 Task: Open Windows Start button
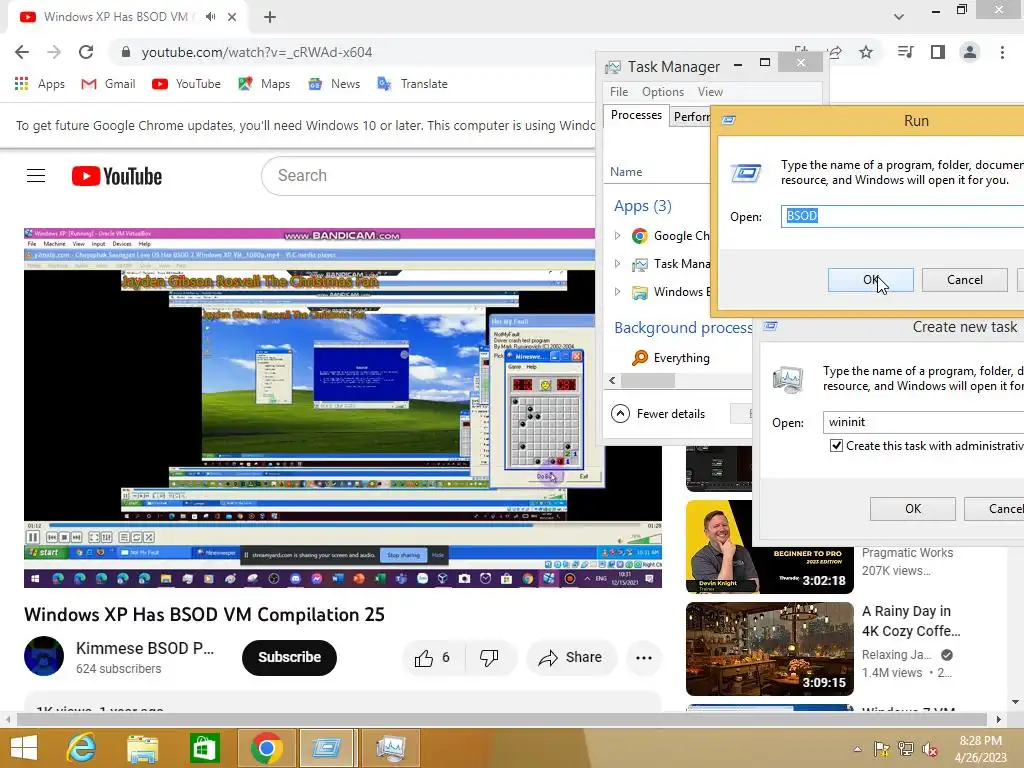point(24,748)
